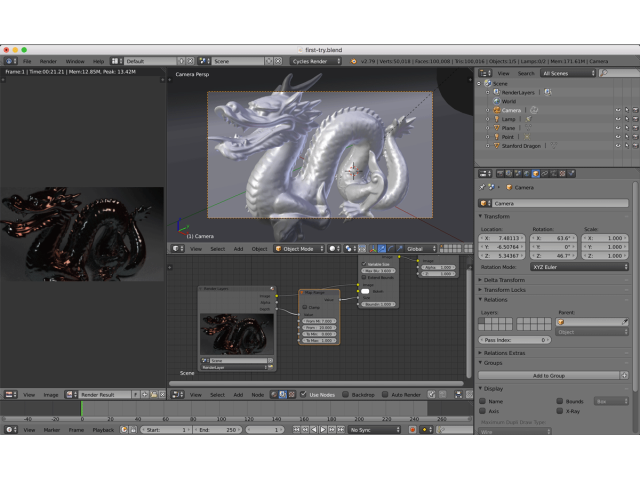The image size is (640, 480).
Task: Open the Object Mode dropdown
Action: pyautogui.click(x=299, y=249)
